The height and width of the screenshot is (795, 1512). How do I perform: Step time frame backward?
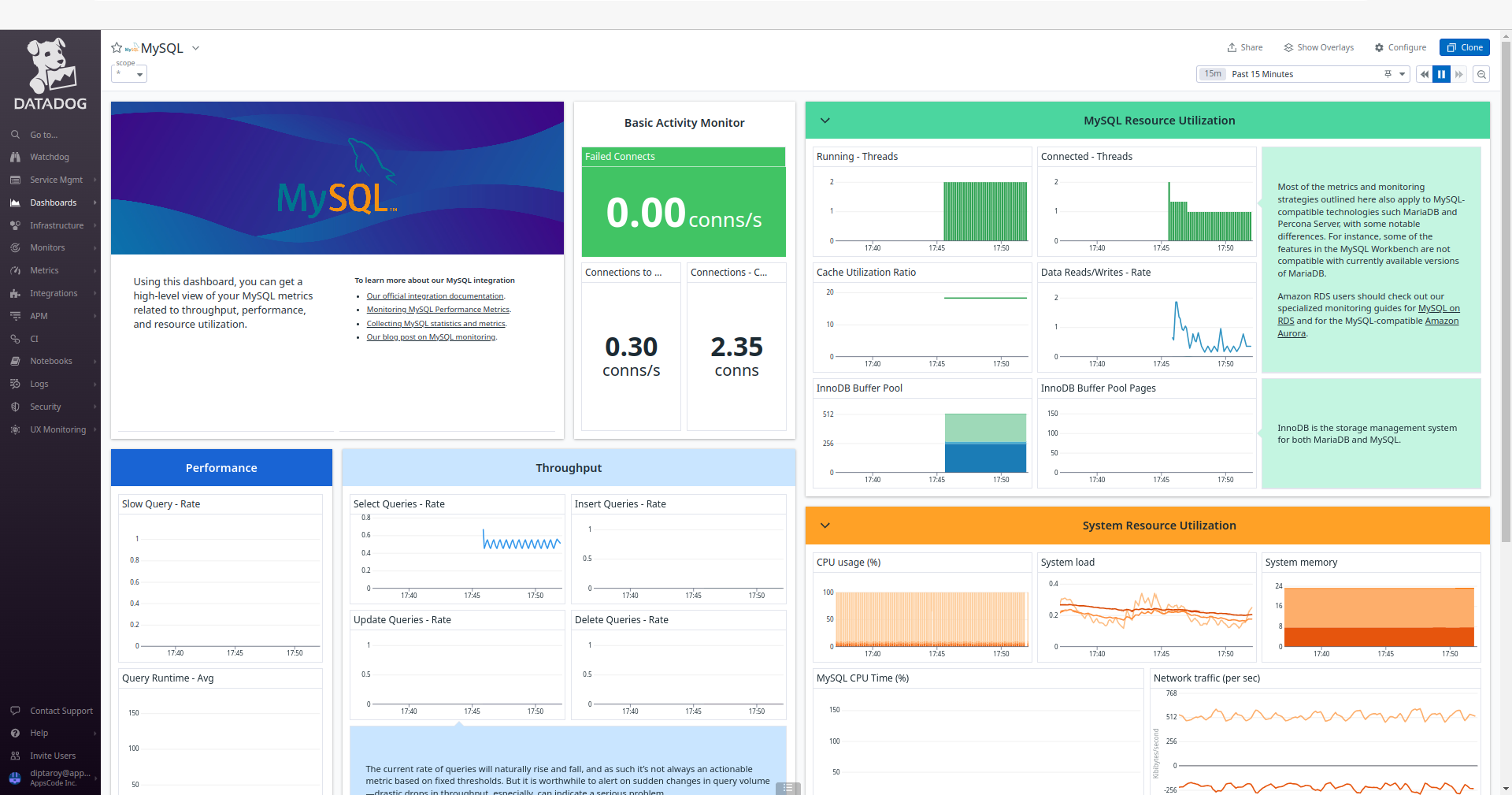pos(1424,74)
